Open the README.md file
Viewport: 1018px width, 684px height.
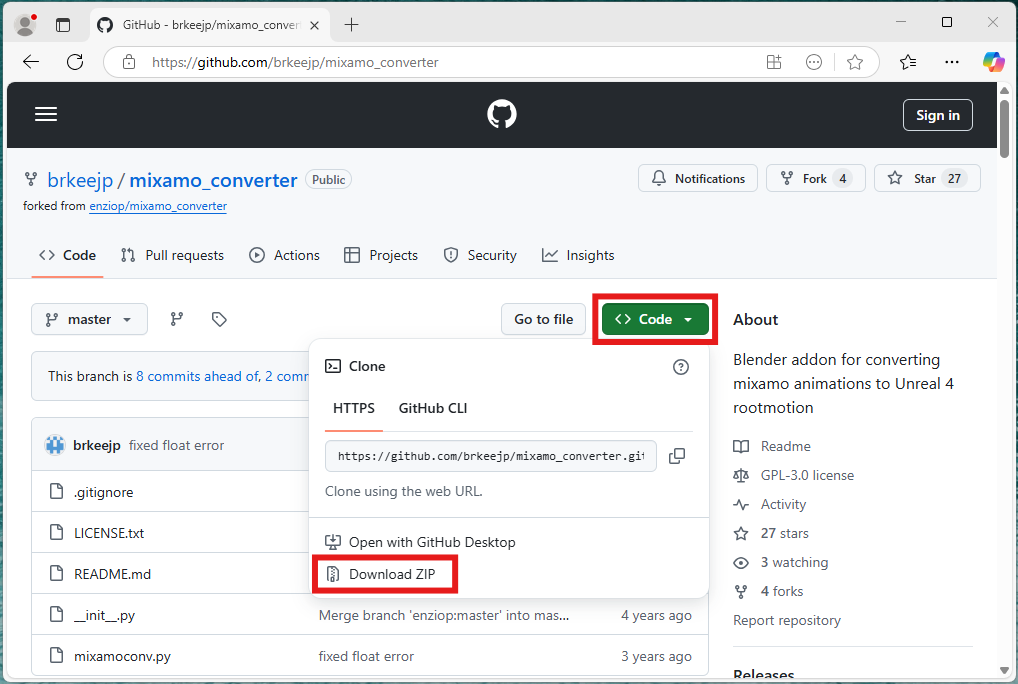(112, 574)
